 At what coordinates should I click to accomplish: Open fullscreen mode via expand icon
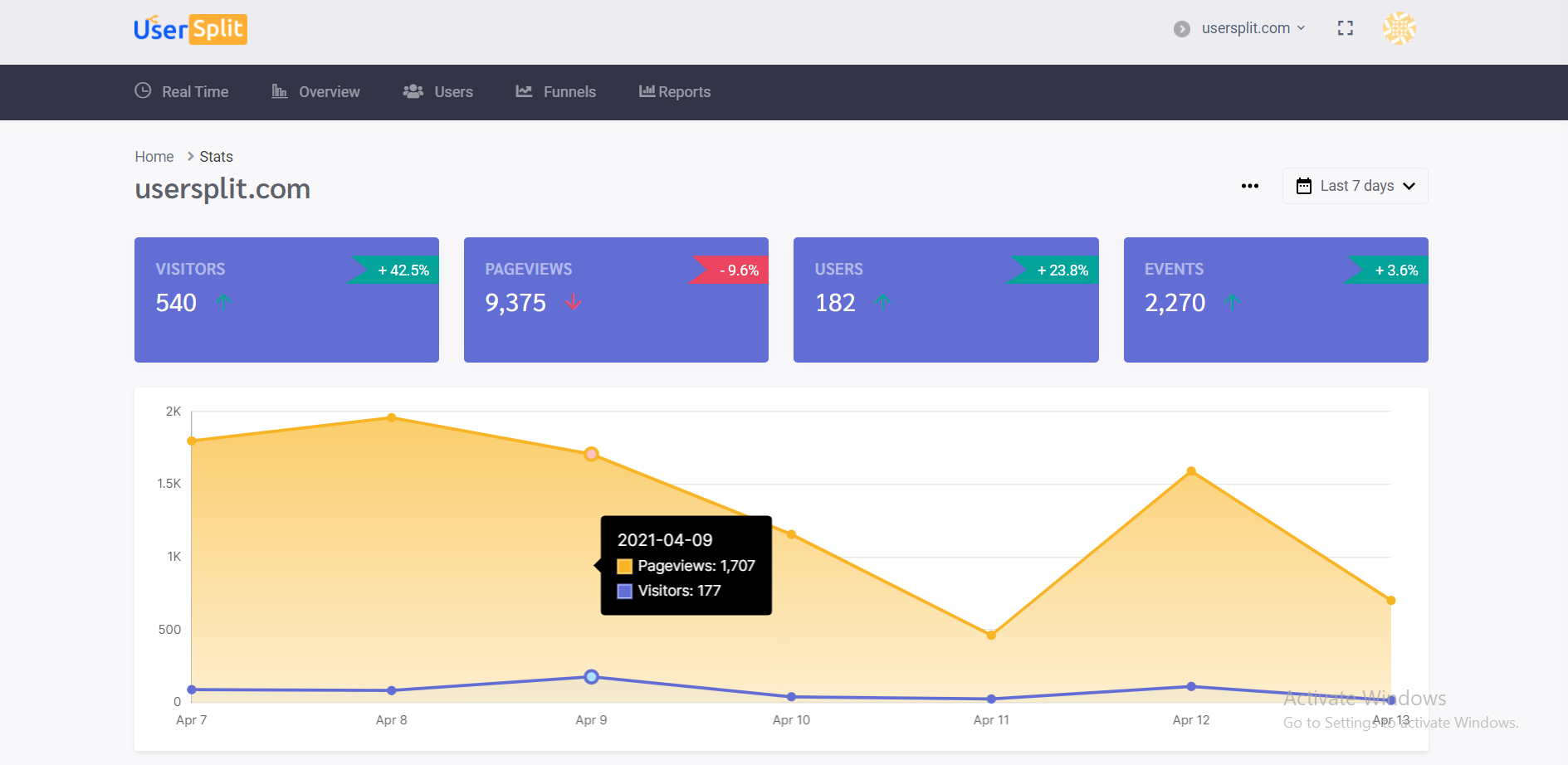tap(1346, 27)
